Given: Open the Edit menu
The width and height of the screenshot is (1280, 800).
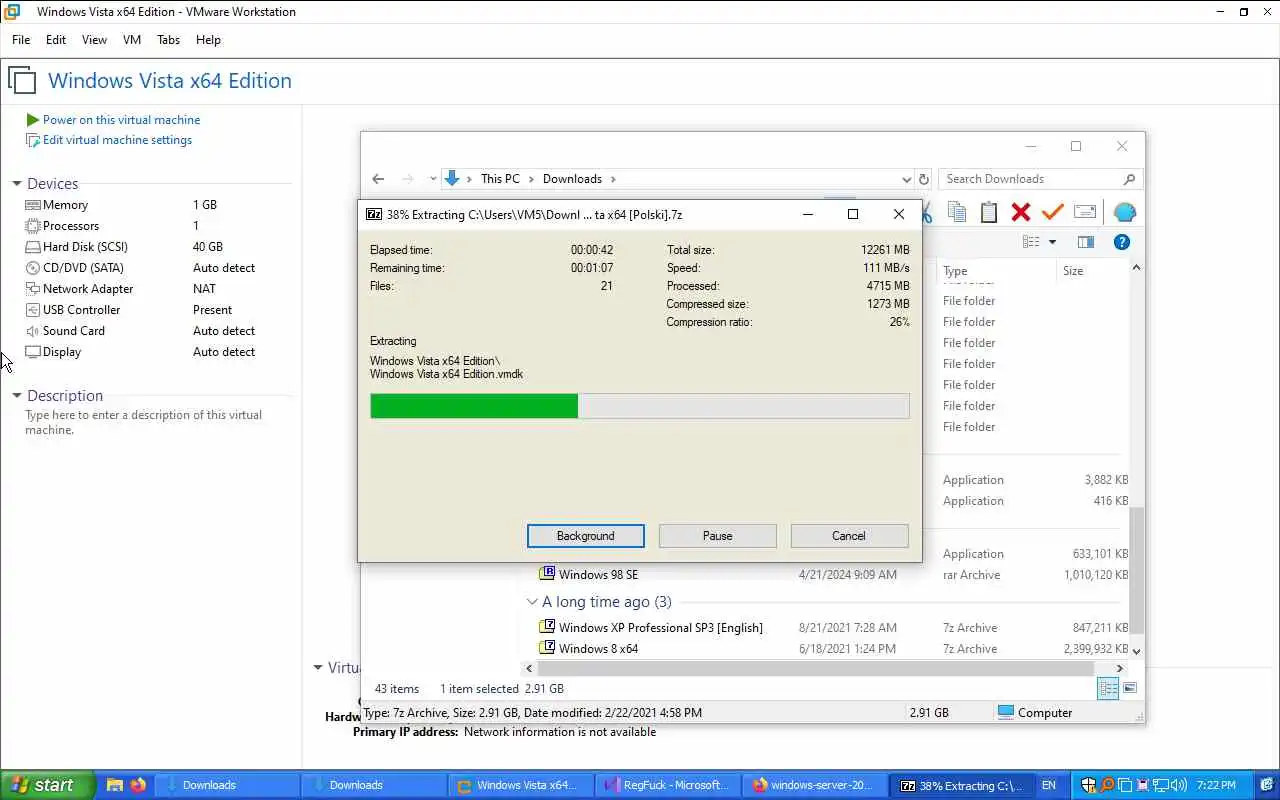Looking at the screenshot, I should click(x=56, y=40).
